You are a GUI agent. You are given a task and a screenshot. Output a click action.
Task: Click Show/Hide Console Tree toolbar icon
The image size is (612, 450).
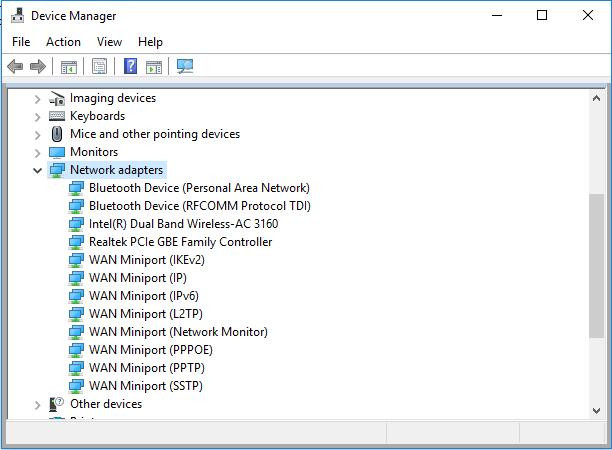pos(69,67)
